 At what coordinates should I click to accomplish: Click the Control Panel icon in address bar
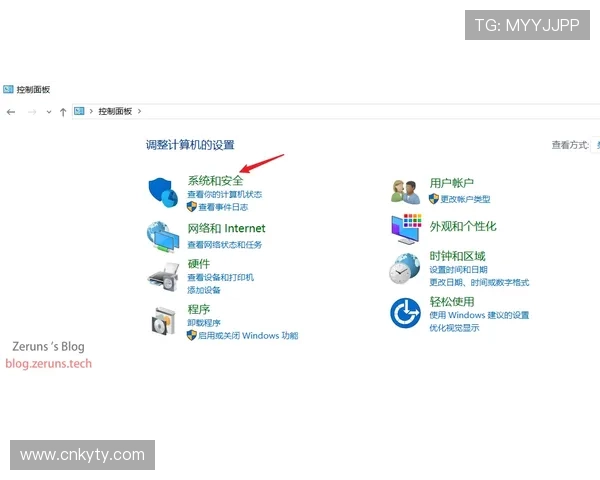[x=79, y=111]
